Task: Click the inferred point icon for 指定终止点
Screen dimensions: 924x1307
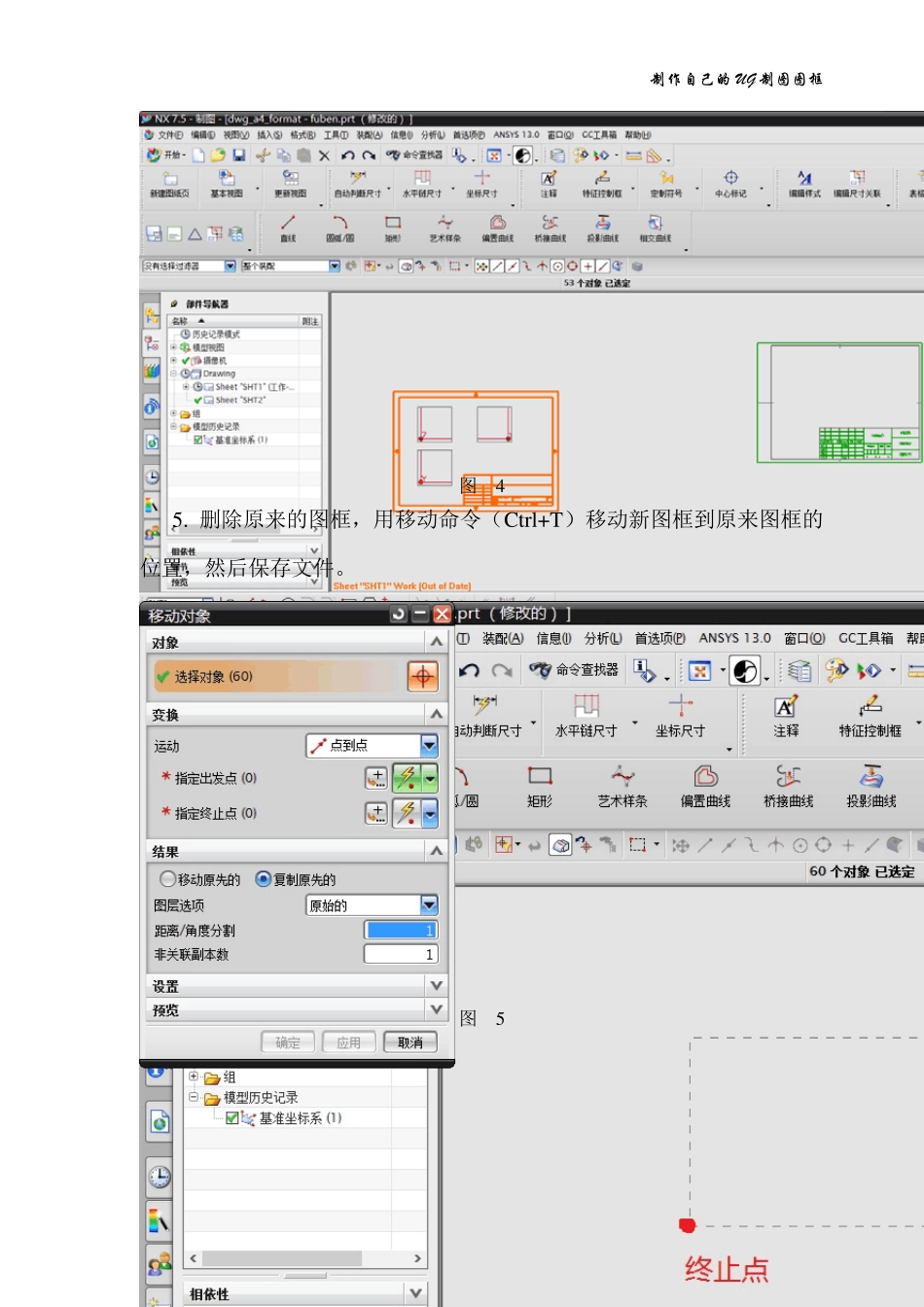Action: click(x=407, y=813)
